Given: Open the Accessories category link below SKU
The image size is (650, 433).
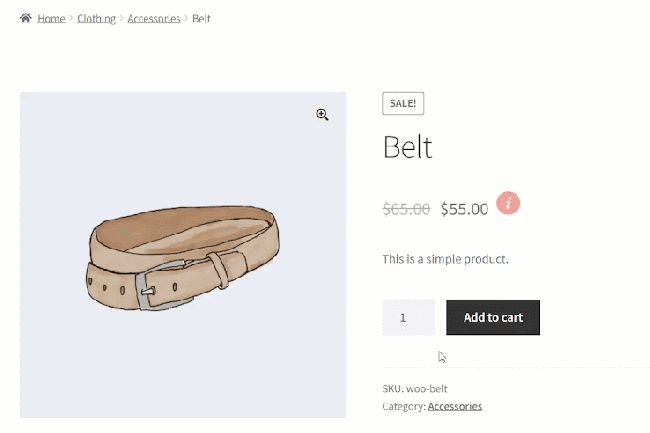Looking at the screenshot, I should 454,406.
